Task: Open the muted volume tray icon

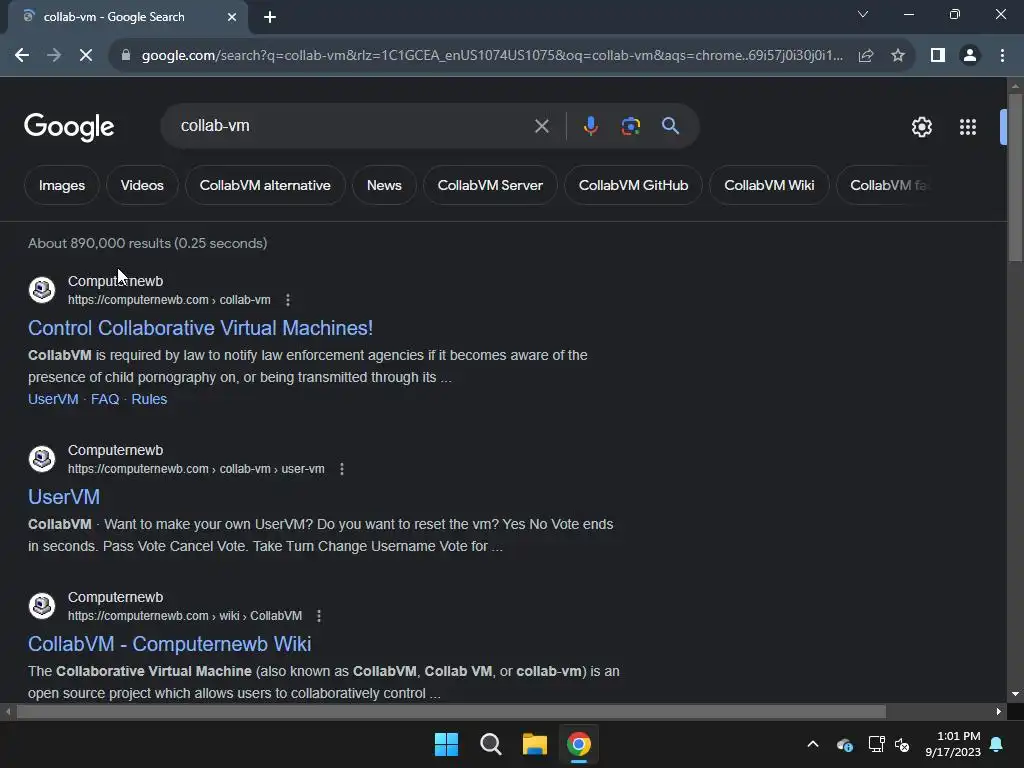Action: [903, 744]
